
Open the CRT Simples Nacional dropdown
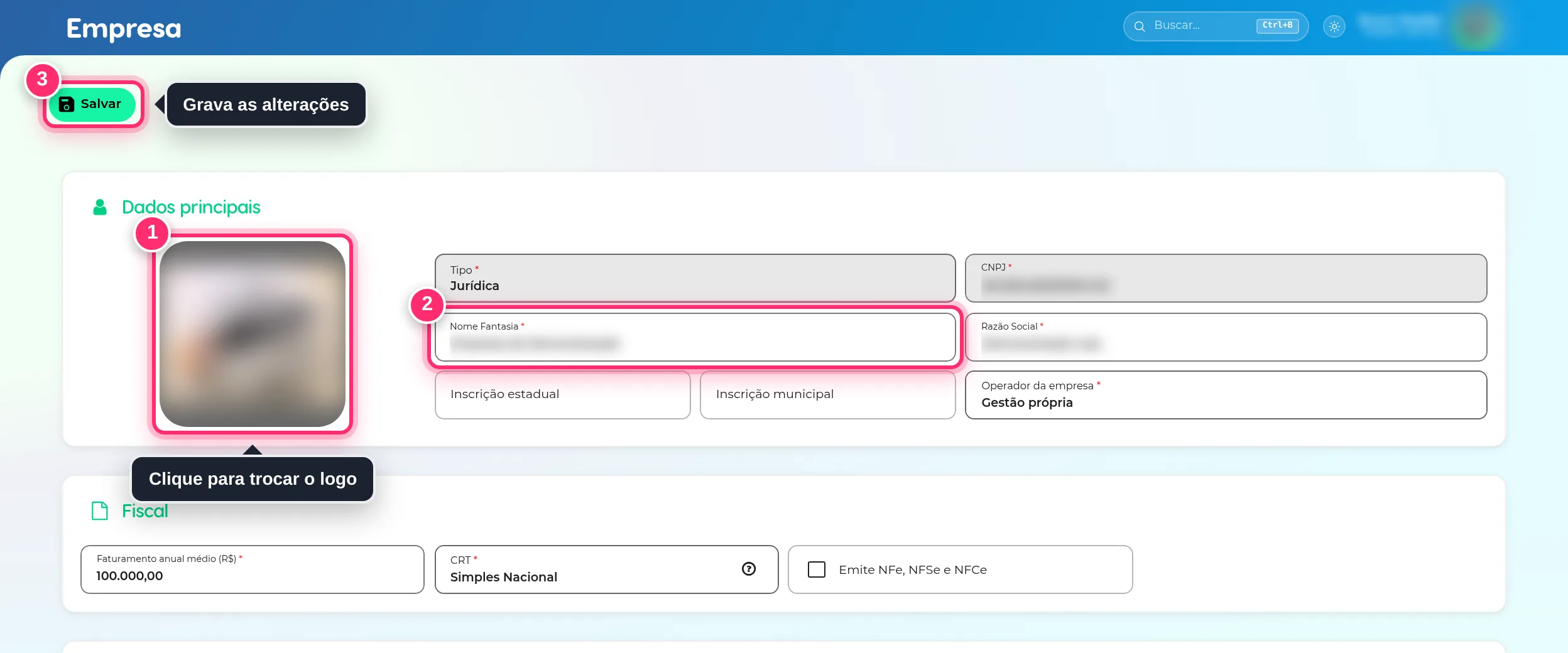click(606, 569)
